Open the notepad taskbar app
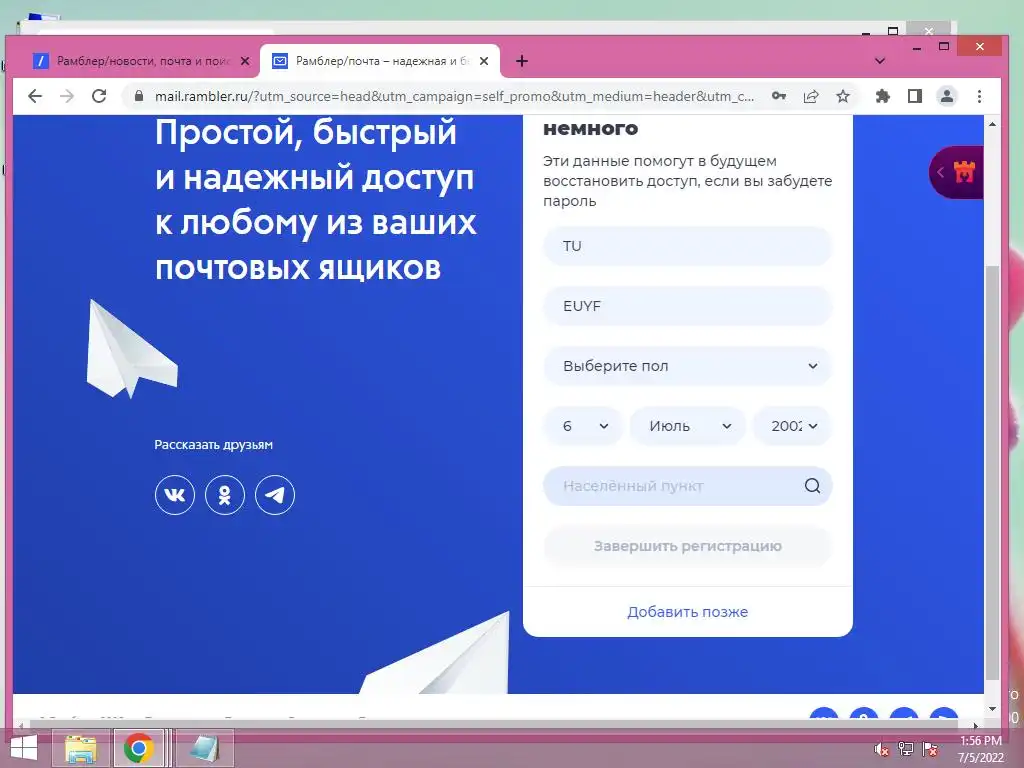The image size is (1024, 768). (204, 748)
